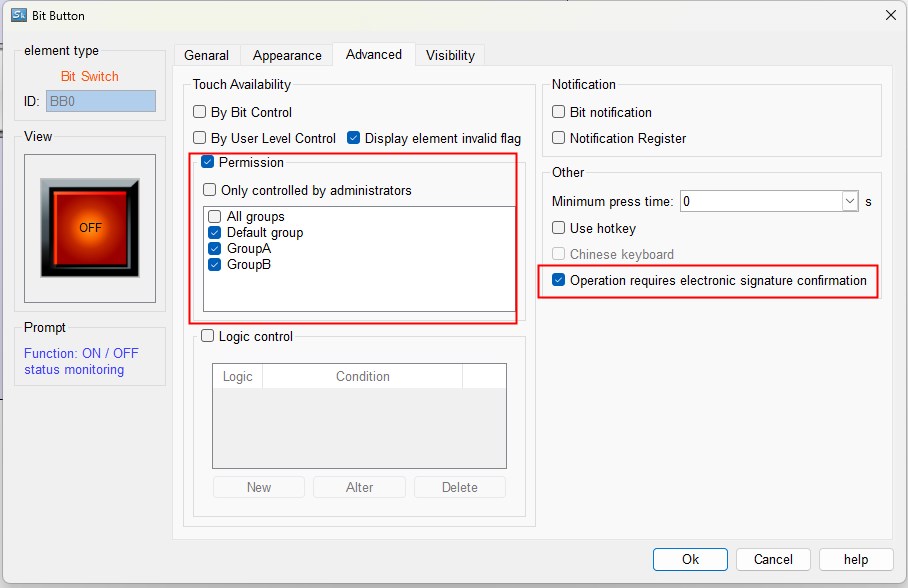Check Only controlled by administrators

click(210, 190)
